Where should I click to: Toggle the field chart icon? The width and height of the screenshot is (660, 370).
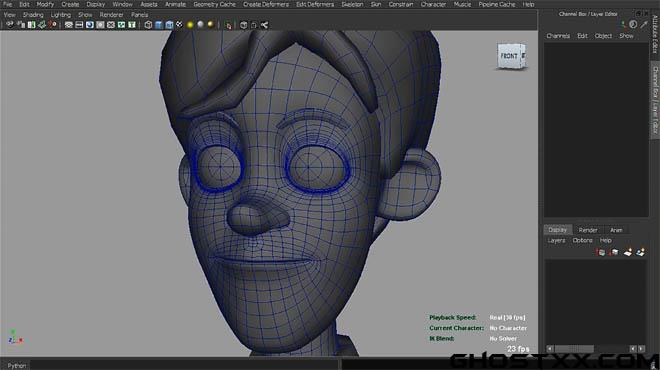[111, 25]
